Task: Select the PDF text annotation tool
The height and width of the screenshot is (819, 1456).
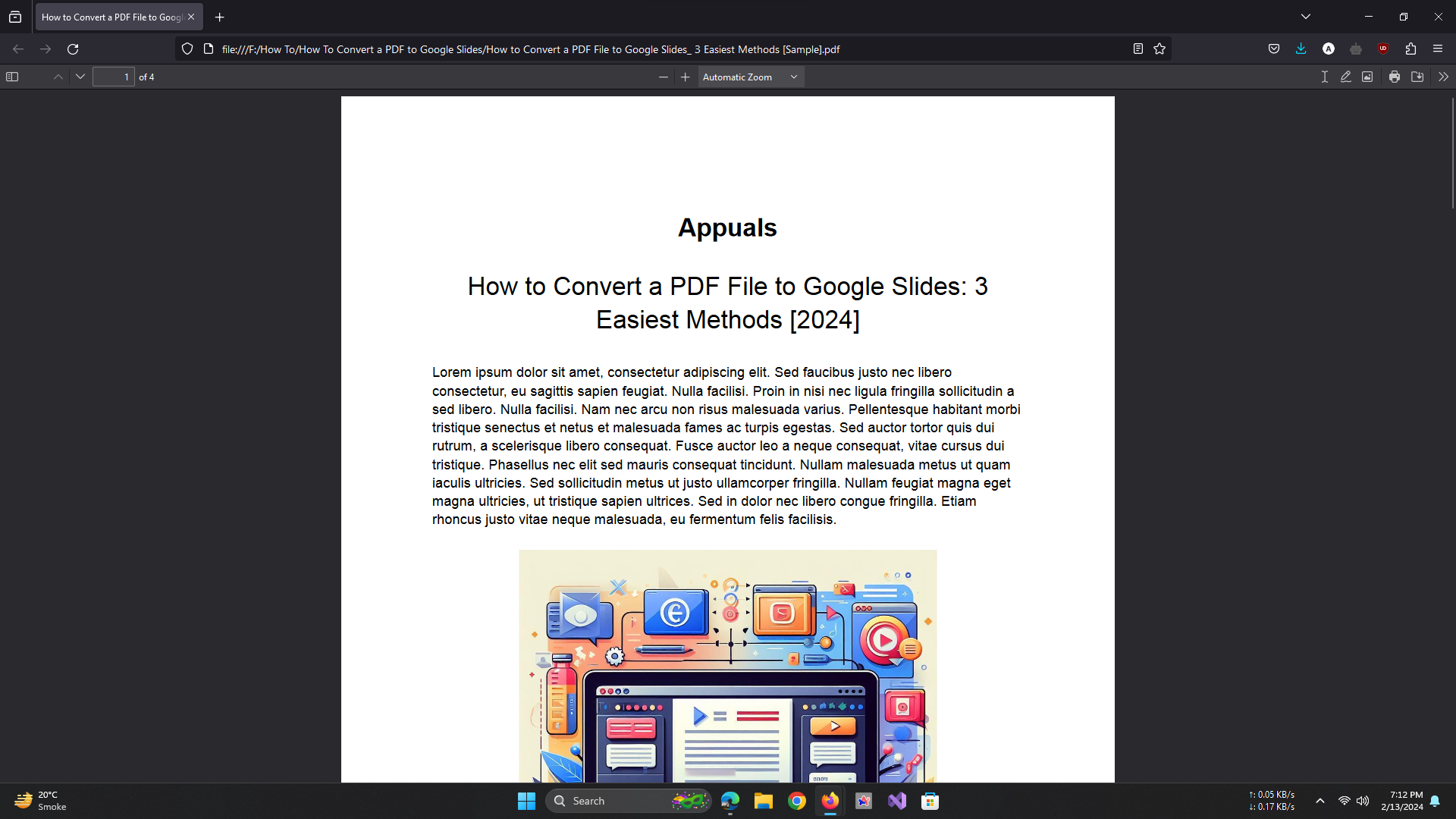Action: (1324, 77)
